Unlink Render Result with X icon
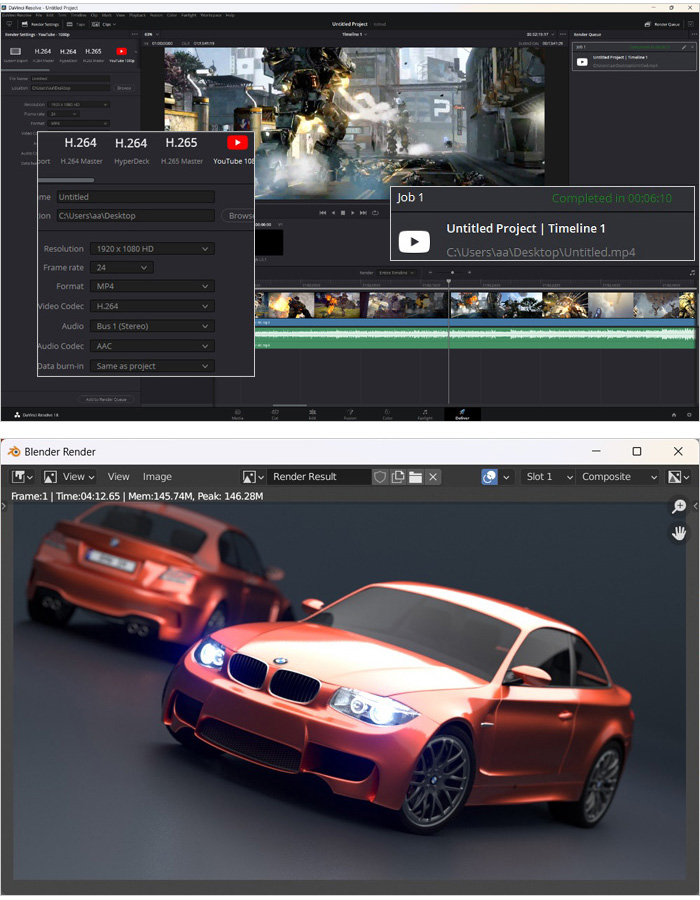 pos(433,476)
